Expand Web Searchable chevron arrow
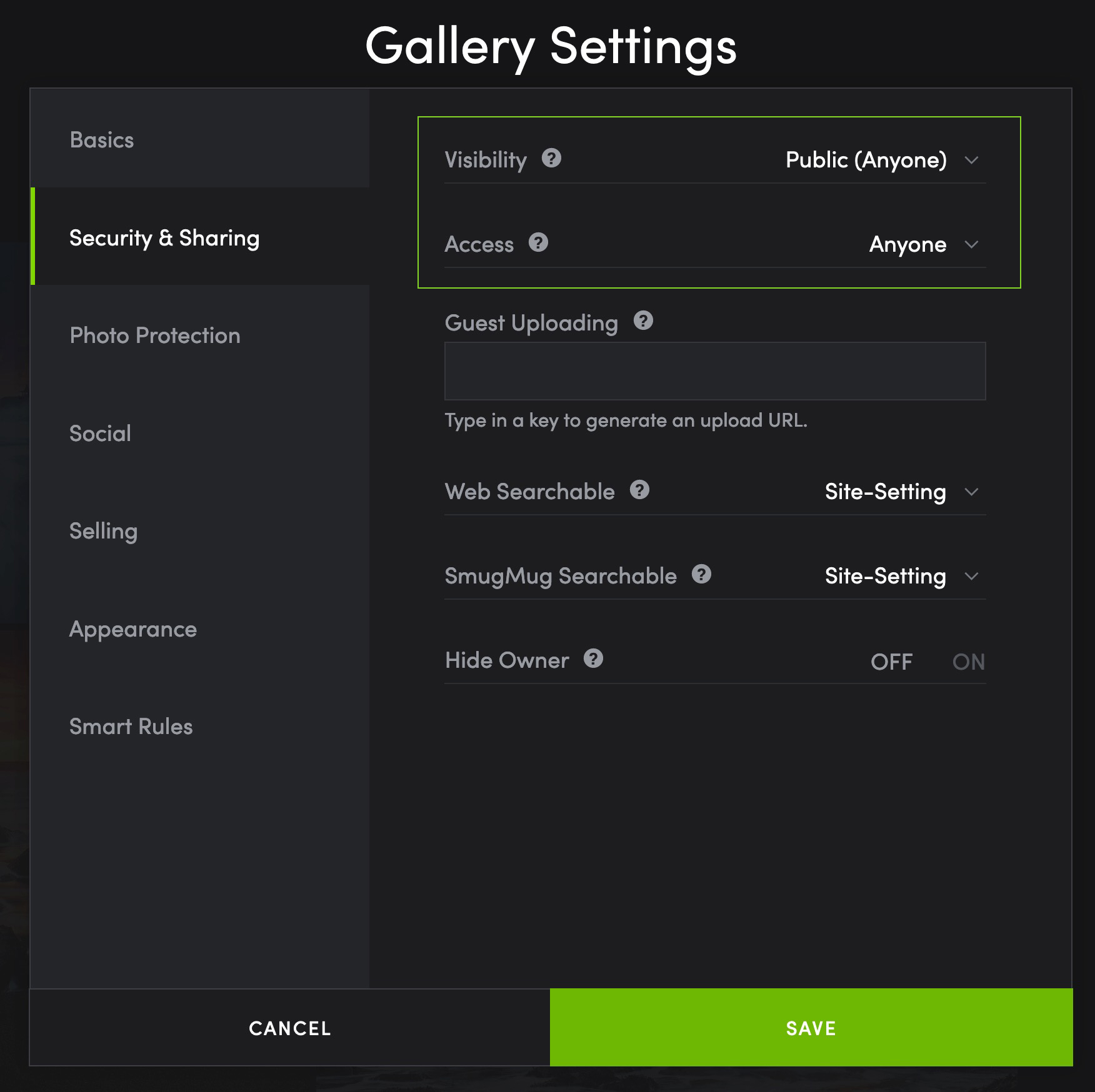Viewport: 1095px width, 1092px height. [x=971, y=492]
